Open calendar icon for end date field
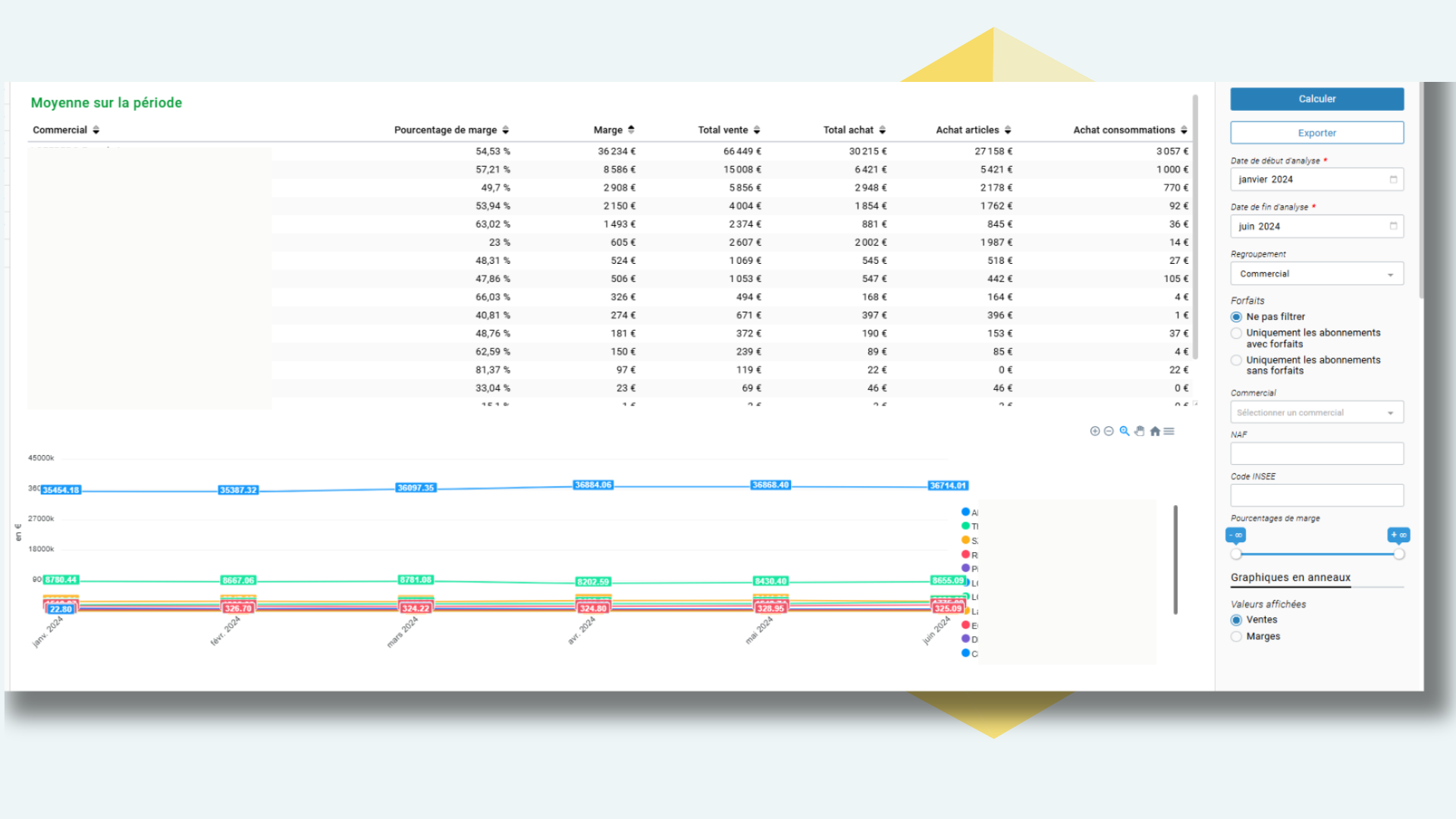Viewport: 1456px width, 819px height. point(1393,226)
